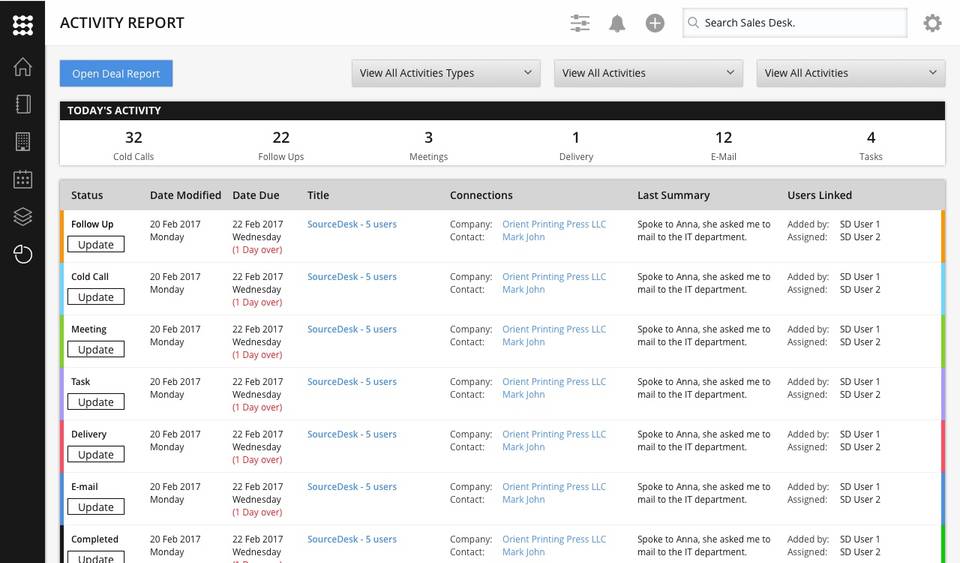960x563 pixels.
Task: Open the app grid logo menu
Action: coord(23,24)
